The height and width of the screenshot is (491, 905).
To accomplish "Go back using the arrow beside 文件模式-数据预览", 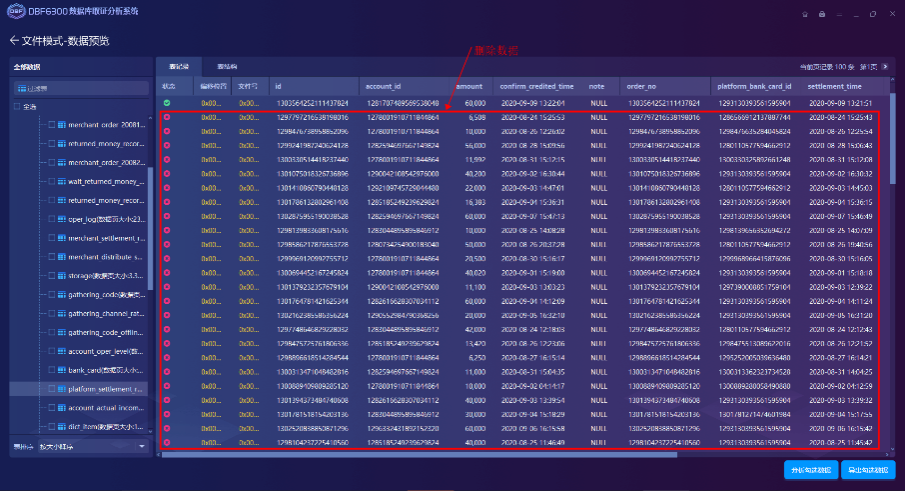I will pyautogui.click(x=14, y=40).
